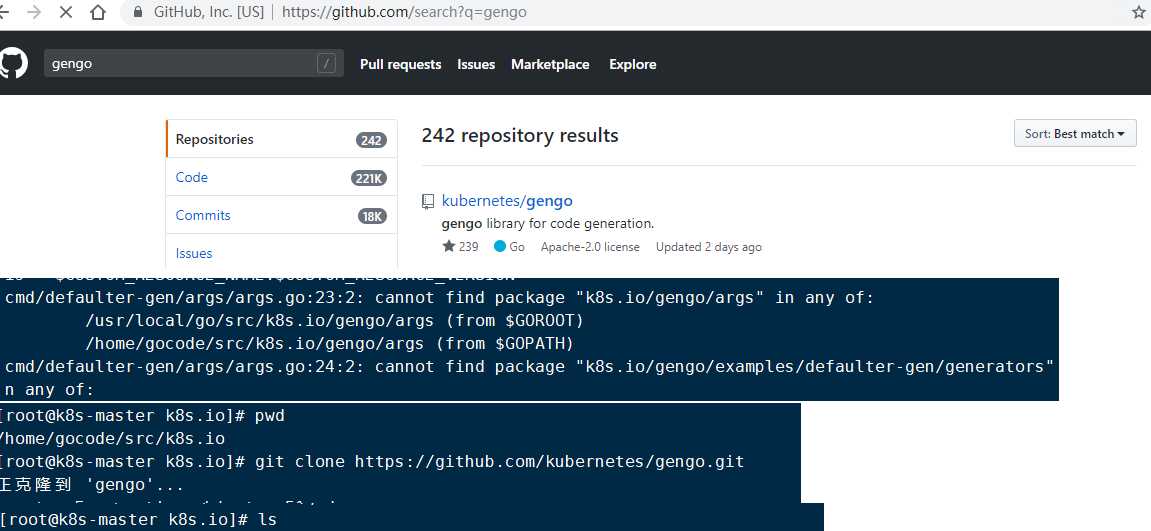Image resolution: width=1151 pixels, height=531 pixels.
Task: Click the 'GitHub, Inc. [US]' certificate label
Action: tap(208, 12)
